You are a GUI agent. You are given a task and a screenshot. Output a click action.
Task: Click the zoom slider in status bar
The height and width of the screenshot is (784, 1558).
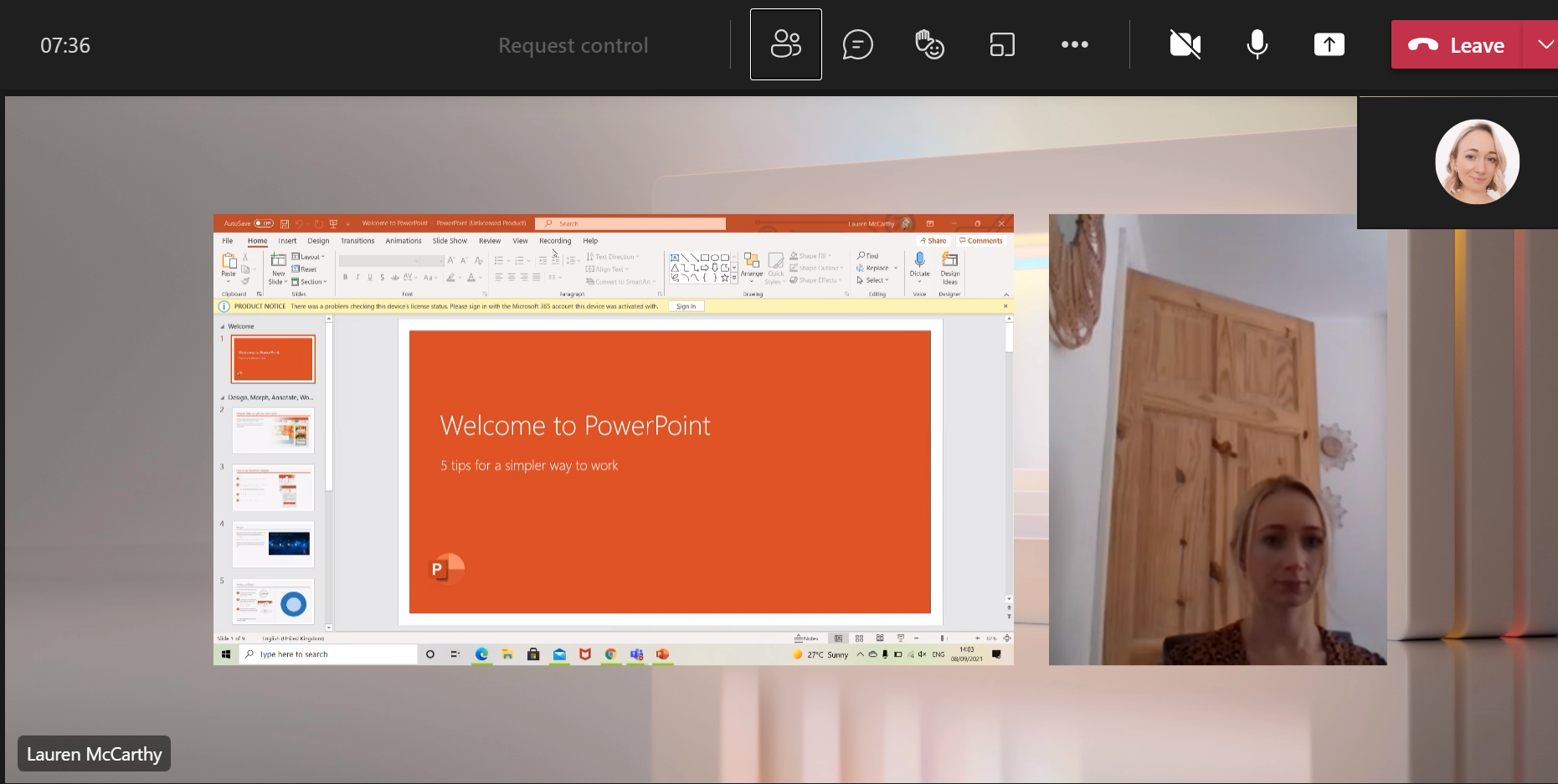pos(946,638)
